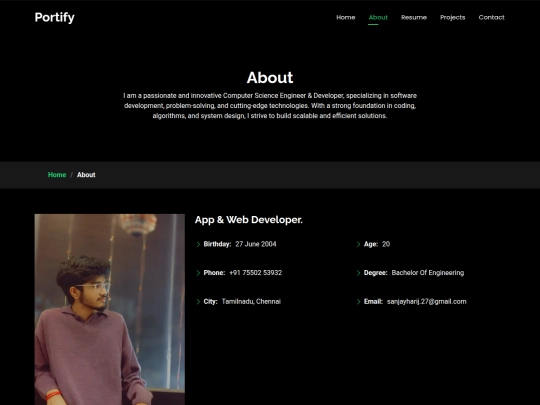Image resolution: width=540 pixels, height=405 pixels.
Task: Click the chevron icon beside Email
Action: coord(358,302)
